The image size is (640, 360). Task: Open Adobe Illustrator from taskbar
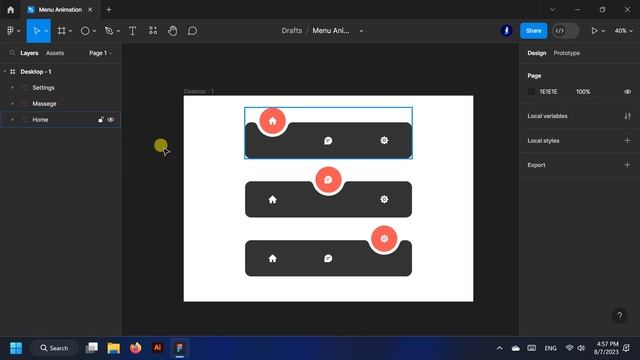point(158,348)
